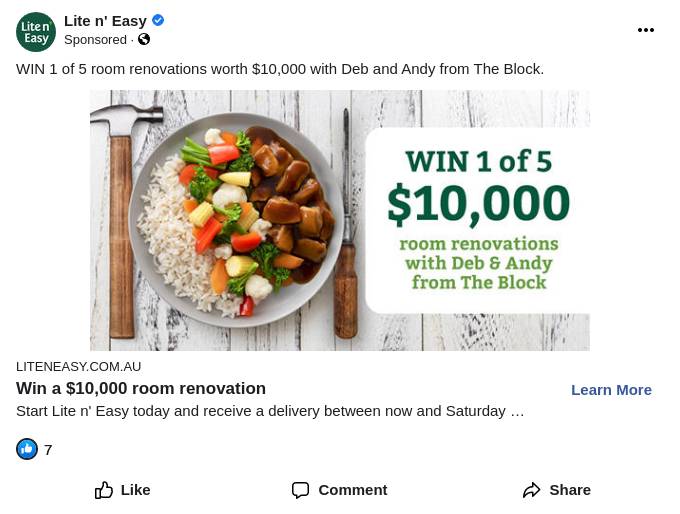Open the three-dot post options menu
The height and width of the screenshot is (514, 680).
(645, 30)
